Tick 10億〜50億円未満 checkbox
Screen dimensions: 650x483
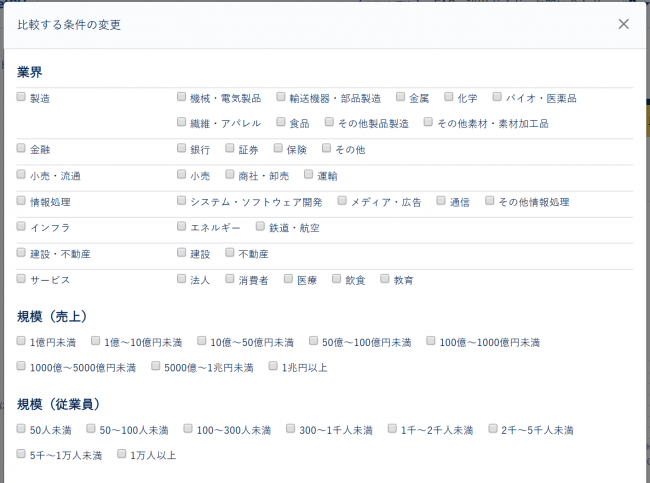pos(201,341)
